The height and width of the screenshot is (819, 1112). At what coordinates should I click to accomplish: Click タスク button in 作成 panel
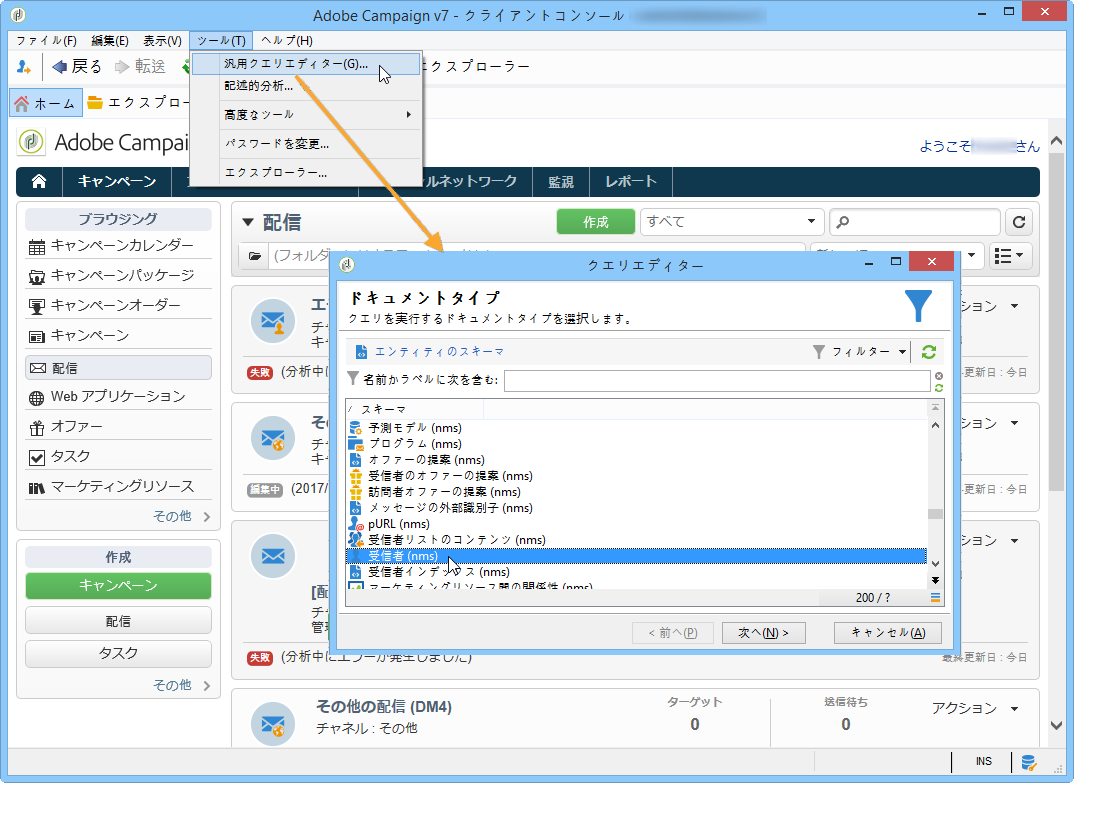pyautogui.click(x=118, y=654)
